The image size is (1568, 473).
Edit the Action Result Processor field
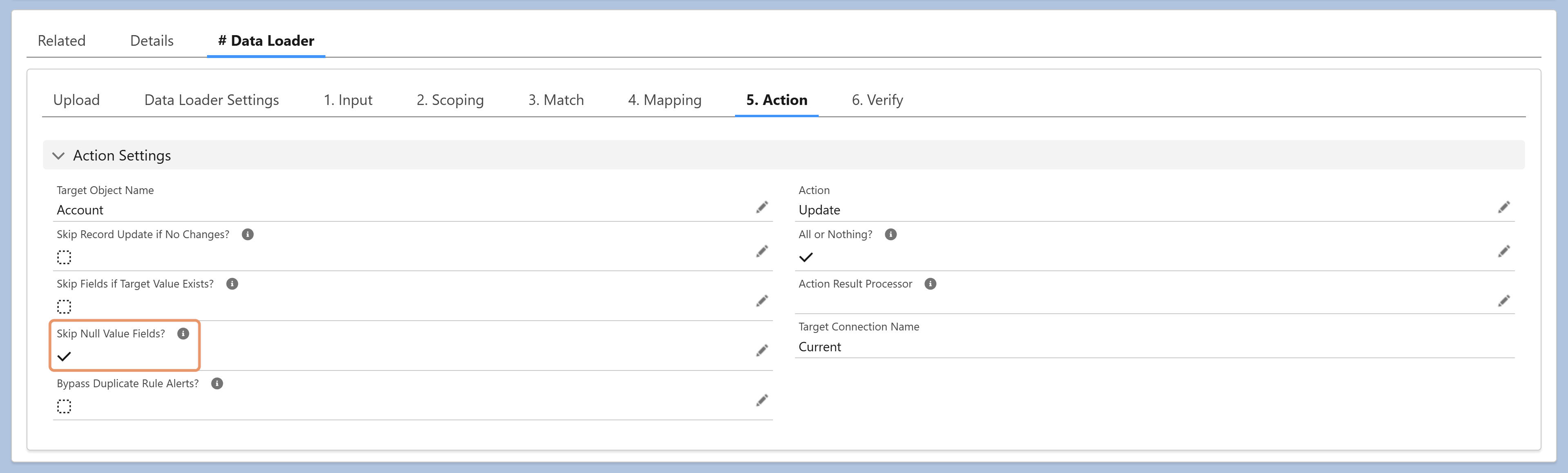pos(1503,301)
